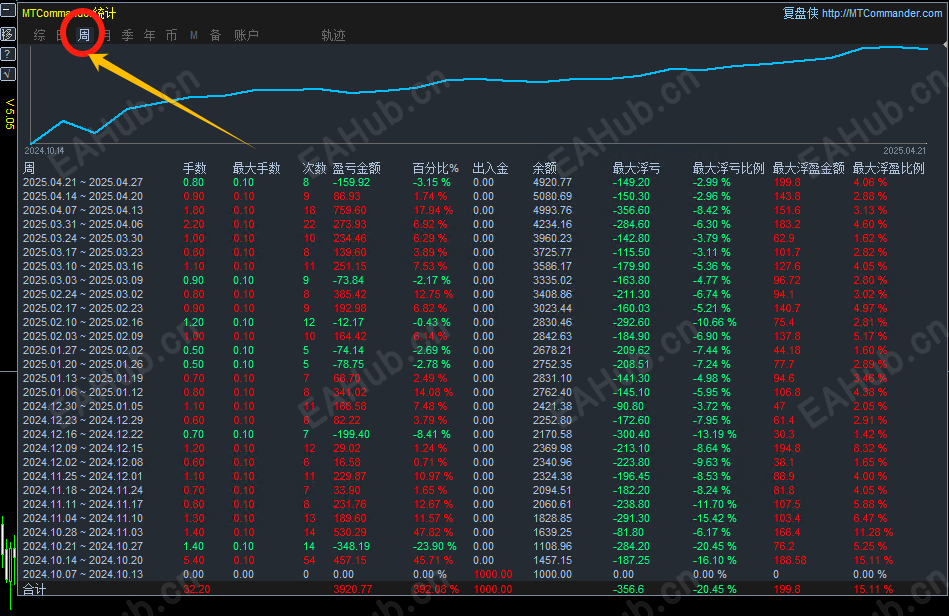Image resolution: width=949 pixels, height=616 pixels.
Task: Click the 2024.10.14 start date on chart axis
Action: tap(44, 151)
